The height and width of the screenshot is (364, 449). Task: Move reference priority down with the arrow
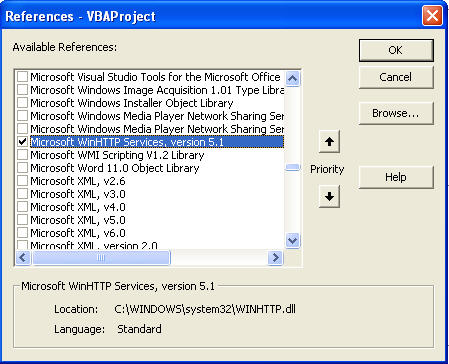coord(329,196)
